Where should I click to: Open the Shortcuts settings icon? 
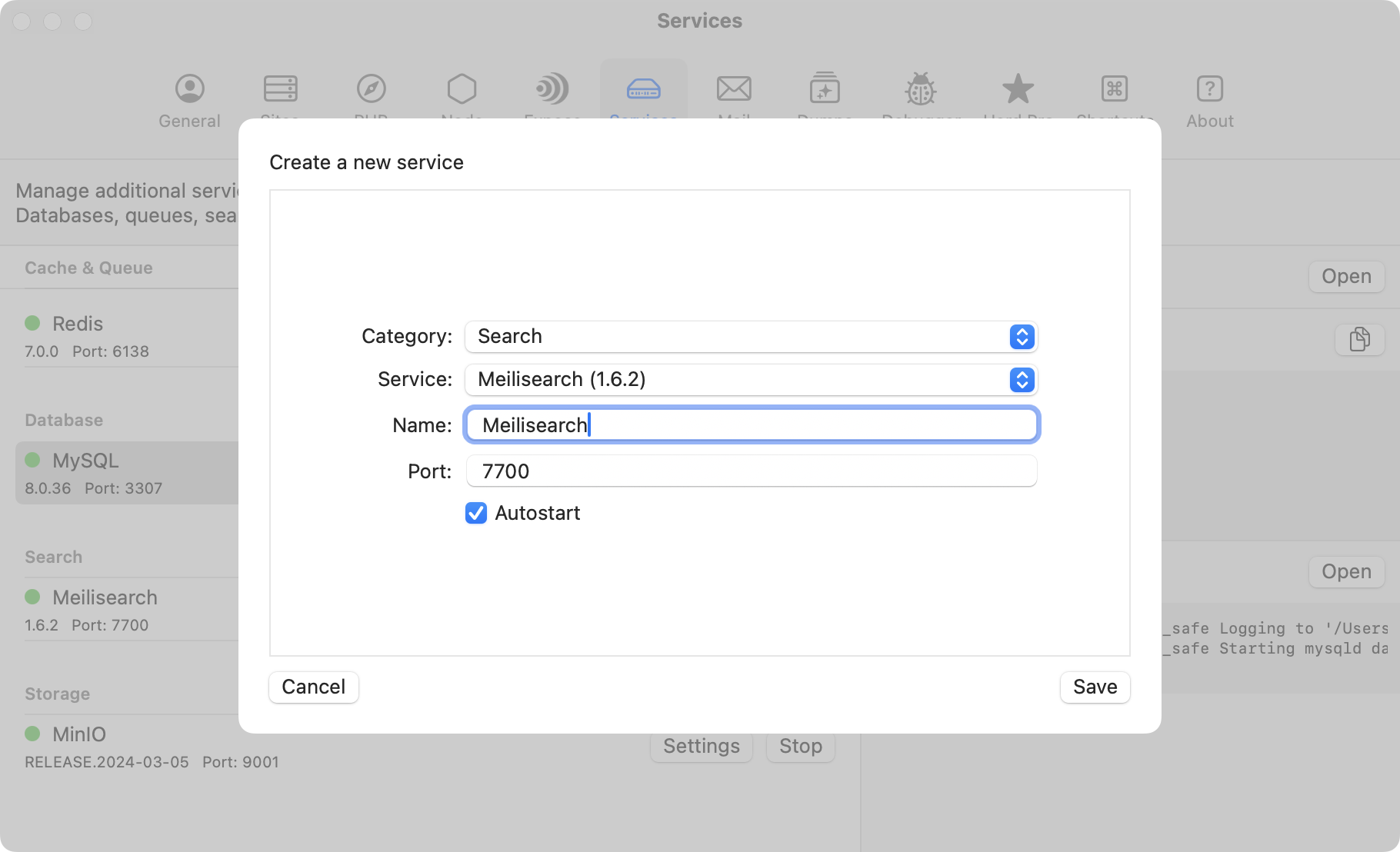coord(1114,88)
